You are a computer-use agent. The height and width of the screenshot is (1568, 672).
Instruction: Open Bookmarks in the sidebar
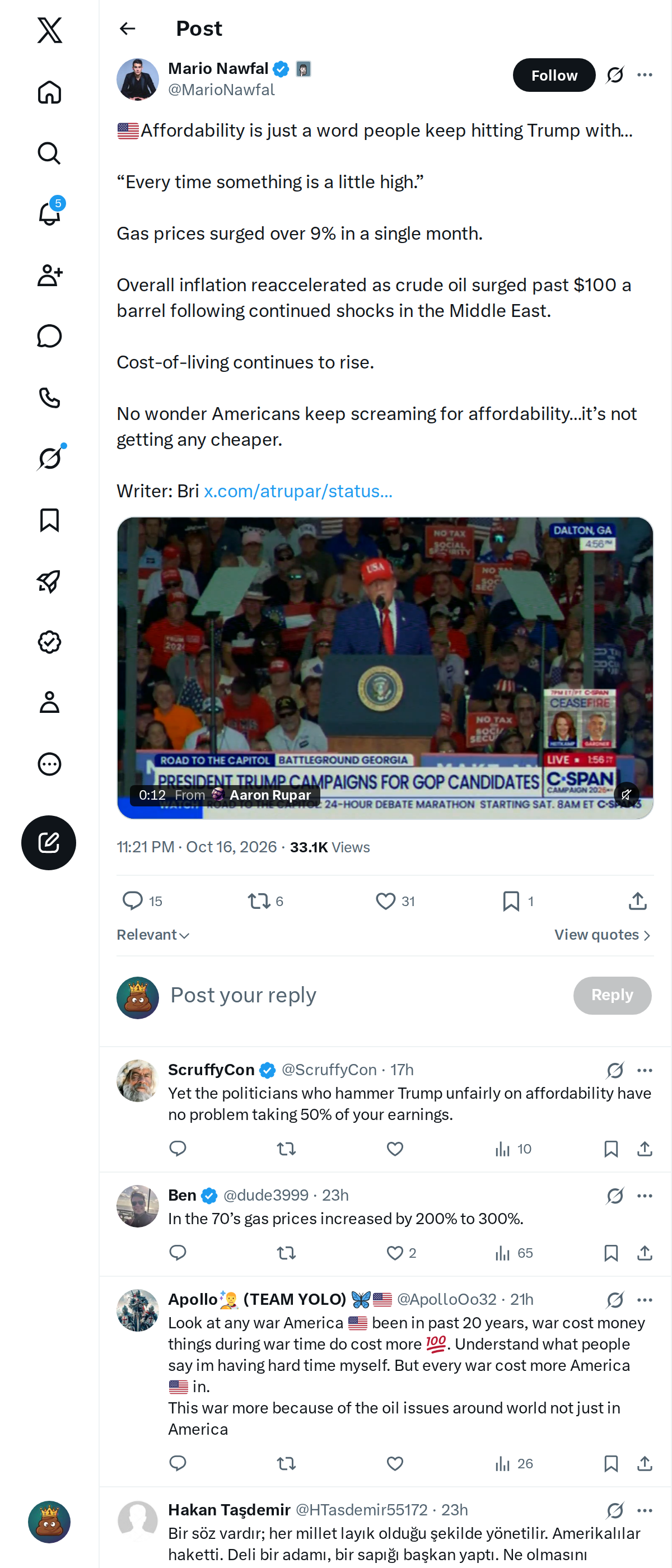click(49, 520)
